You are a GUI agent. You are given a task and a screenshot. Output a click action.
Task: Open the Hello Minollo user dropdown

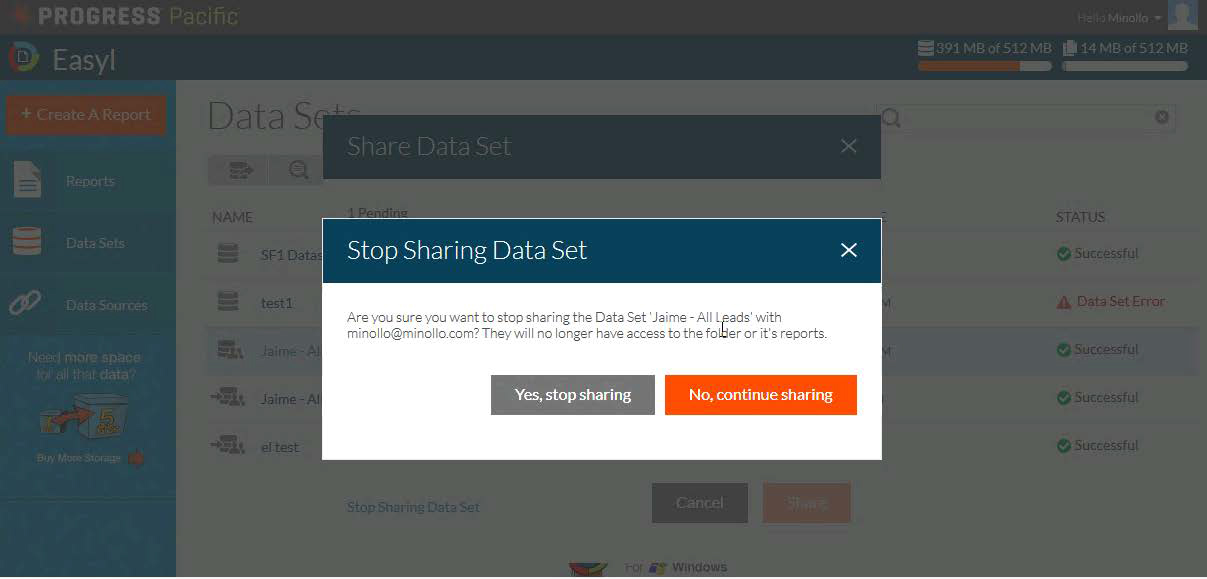[x=1119, y=18]
